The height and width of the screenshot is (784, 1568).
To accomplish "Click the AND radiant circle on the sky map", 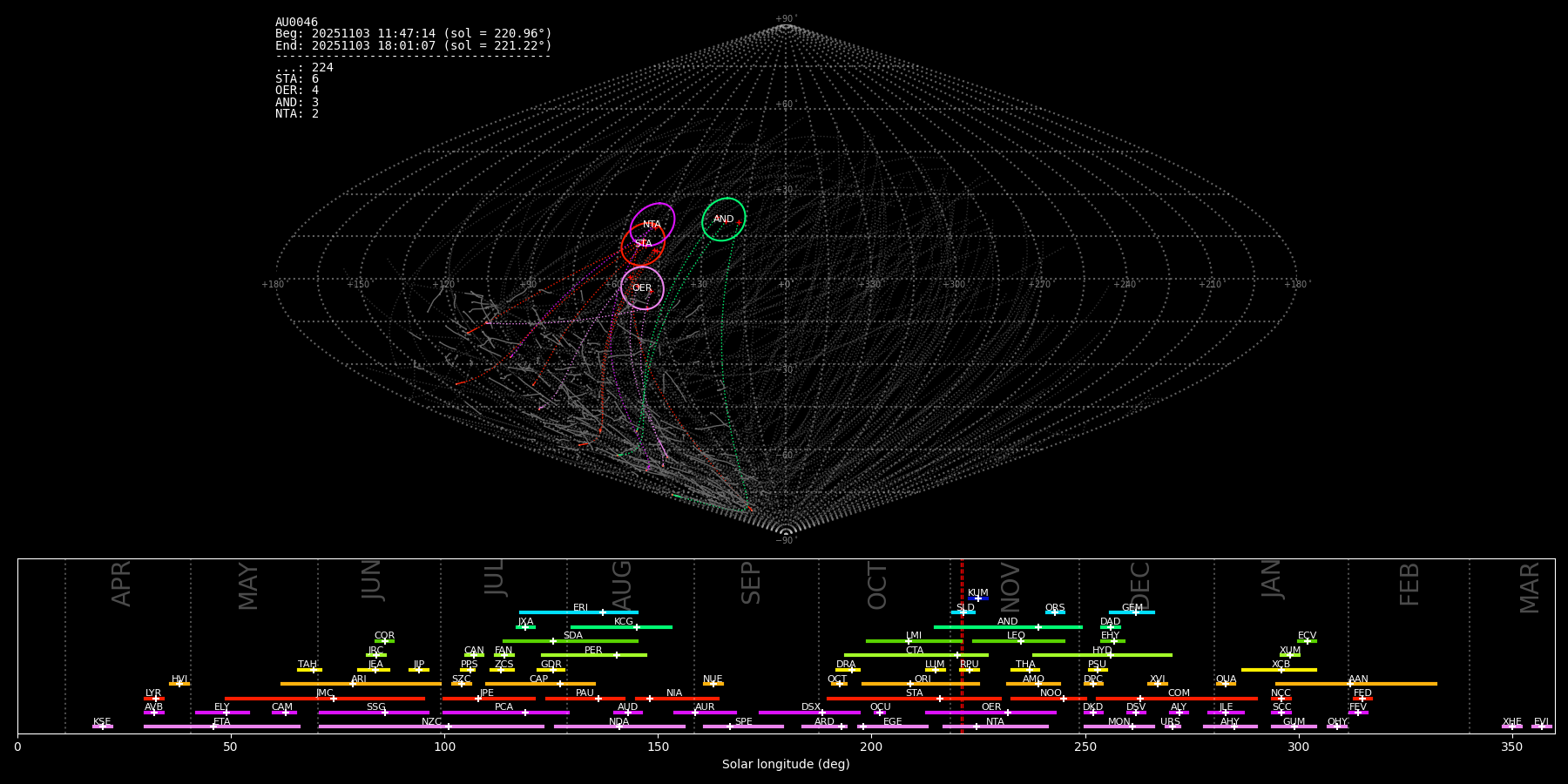I will coord(724,220).
